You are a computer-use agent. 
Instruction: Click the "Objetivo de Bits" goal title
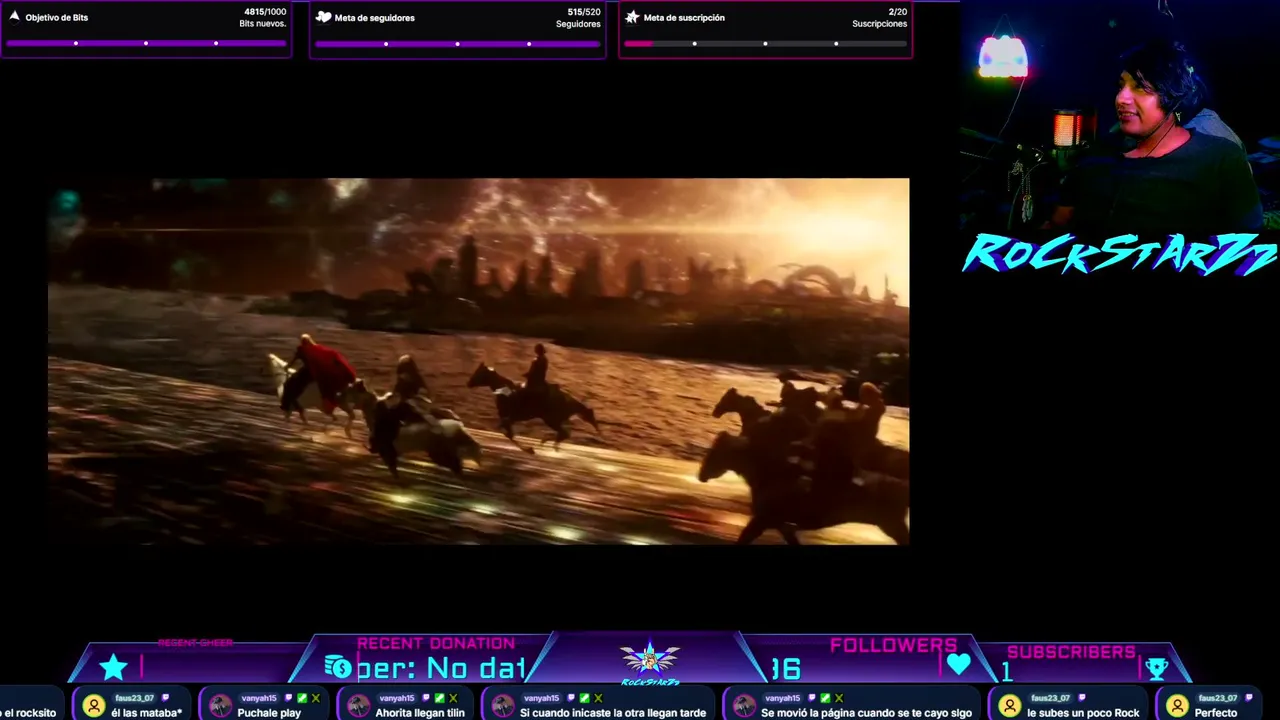click(x=57, y=17)
